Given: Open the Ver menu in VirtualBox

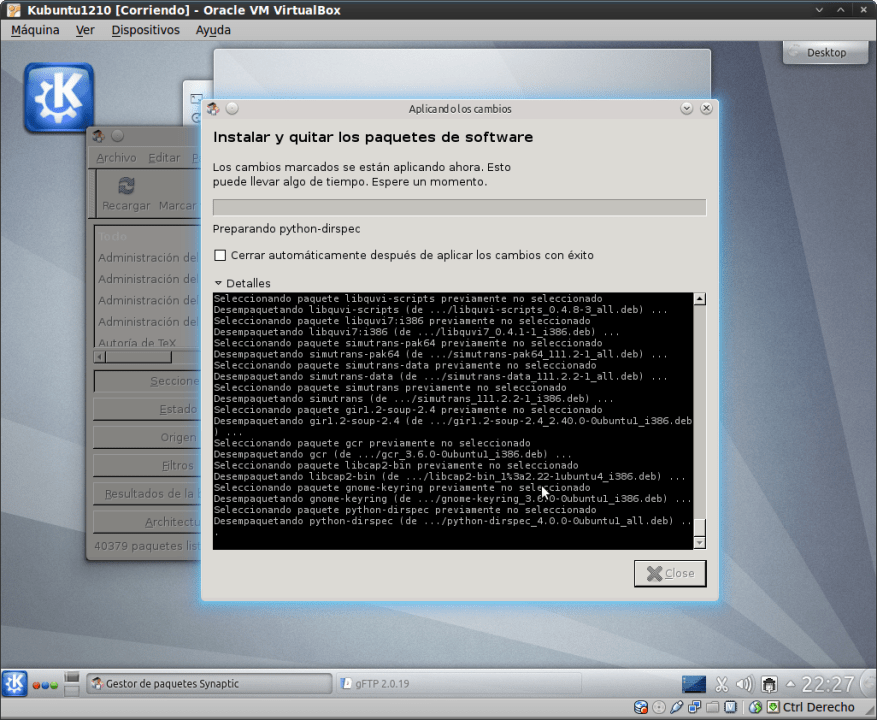Looking at the screenshot, I should (x=85, y=30).
